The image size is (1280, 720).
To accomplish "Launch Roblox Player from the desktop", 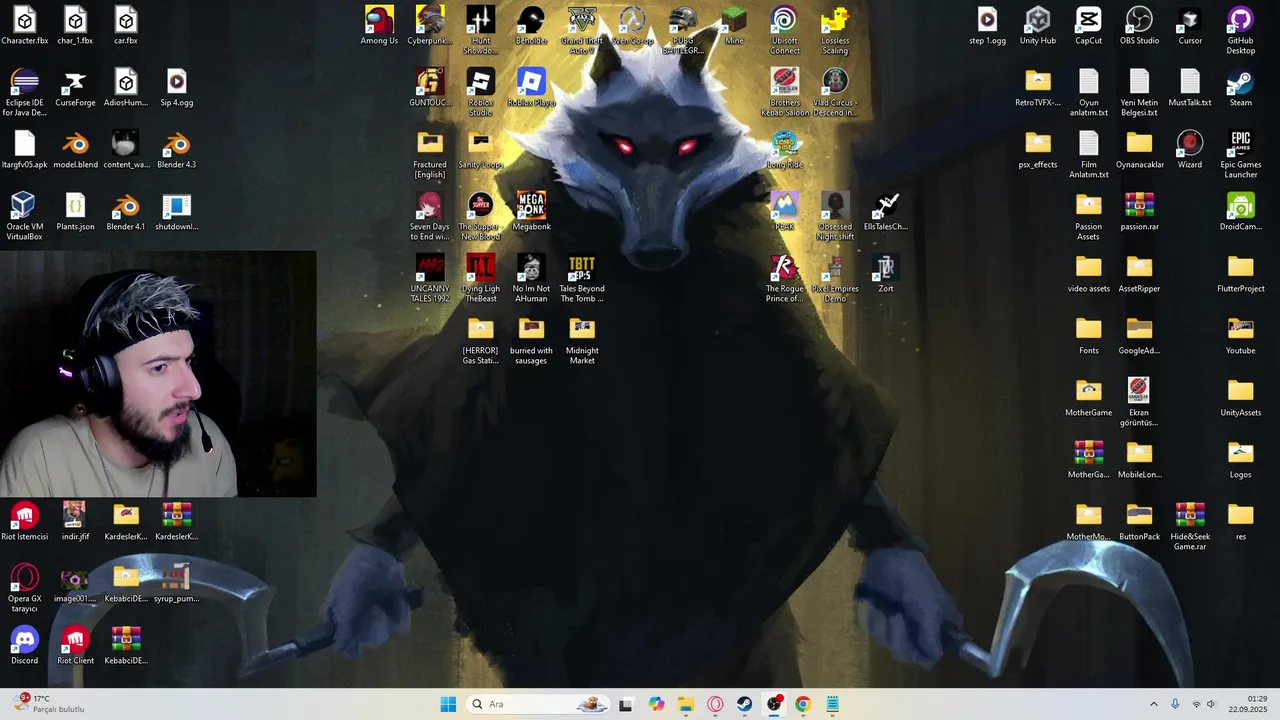I will click(x=531, y=88).
